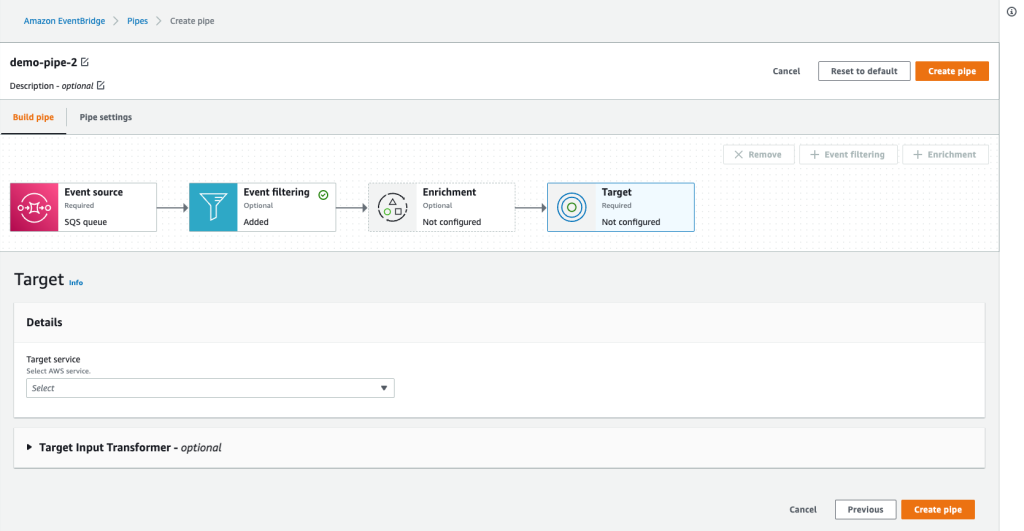The width and height of the screenshot is (1024, 531).
Task: Select the Target card title
Action: point(616,192)
